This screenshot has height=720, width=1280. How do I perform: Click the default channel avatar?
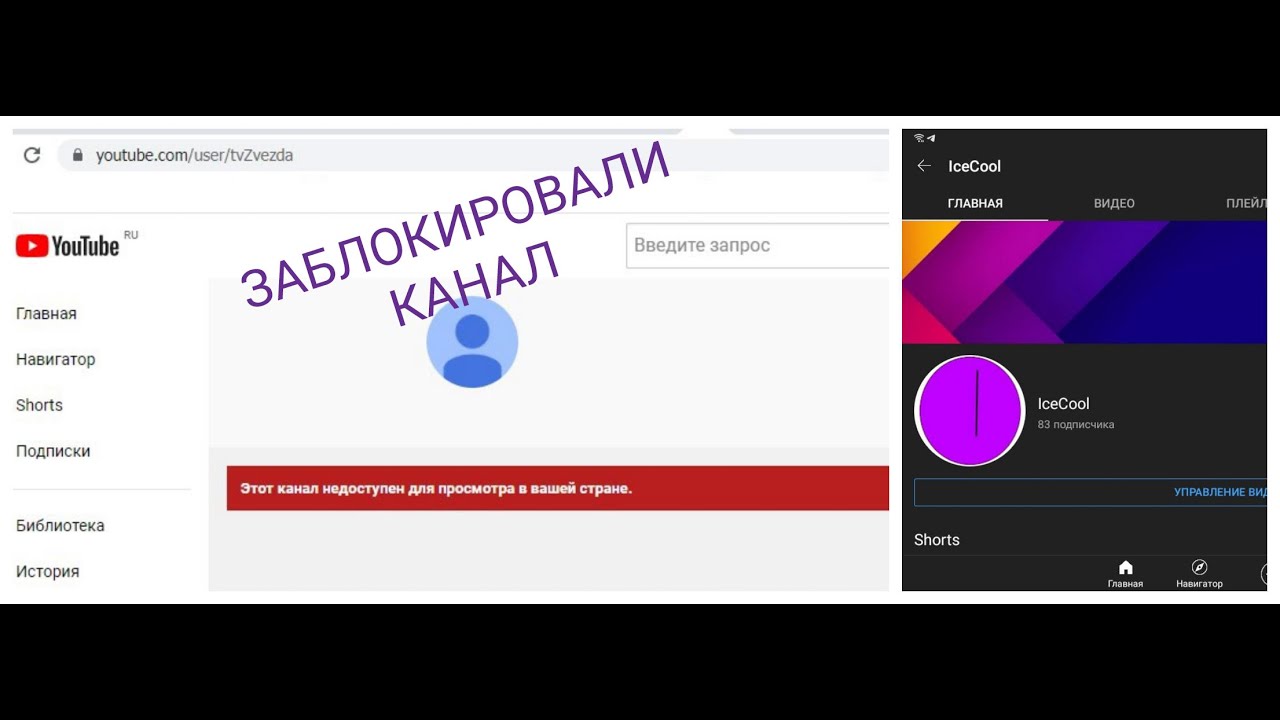point(472,342)
